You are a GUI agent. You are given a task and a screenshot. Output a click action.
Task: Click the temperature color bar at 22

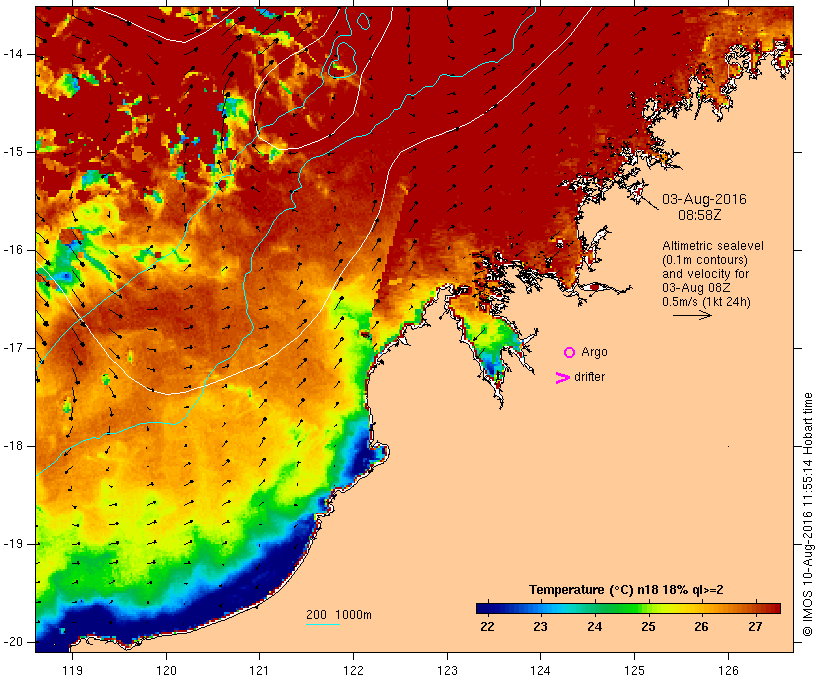click(487, 608)
